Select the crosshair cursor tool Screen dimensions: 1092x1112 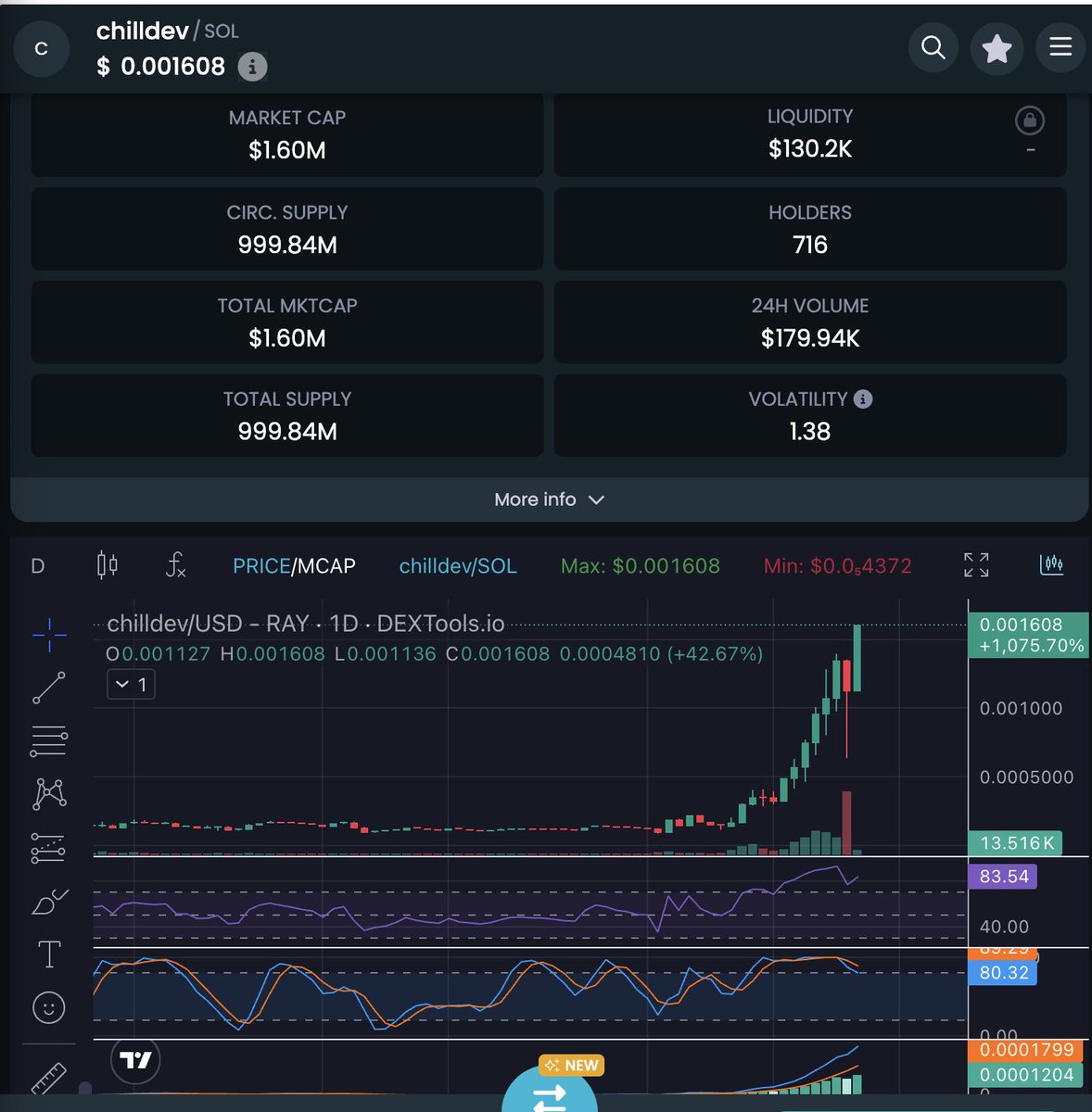49,634
